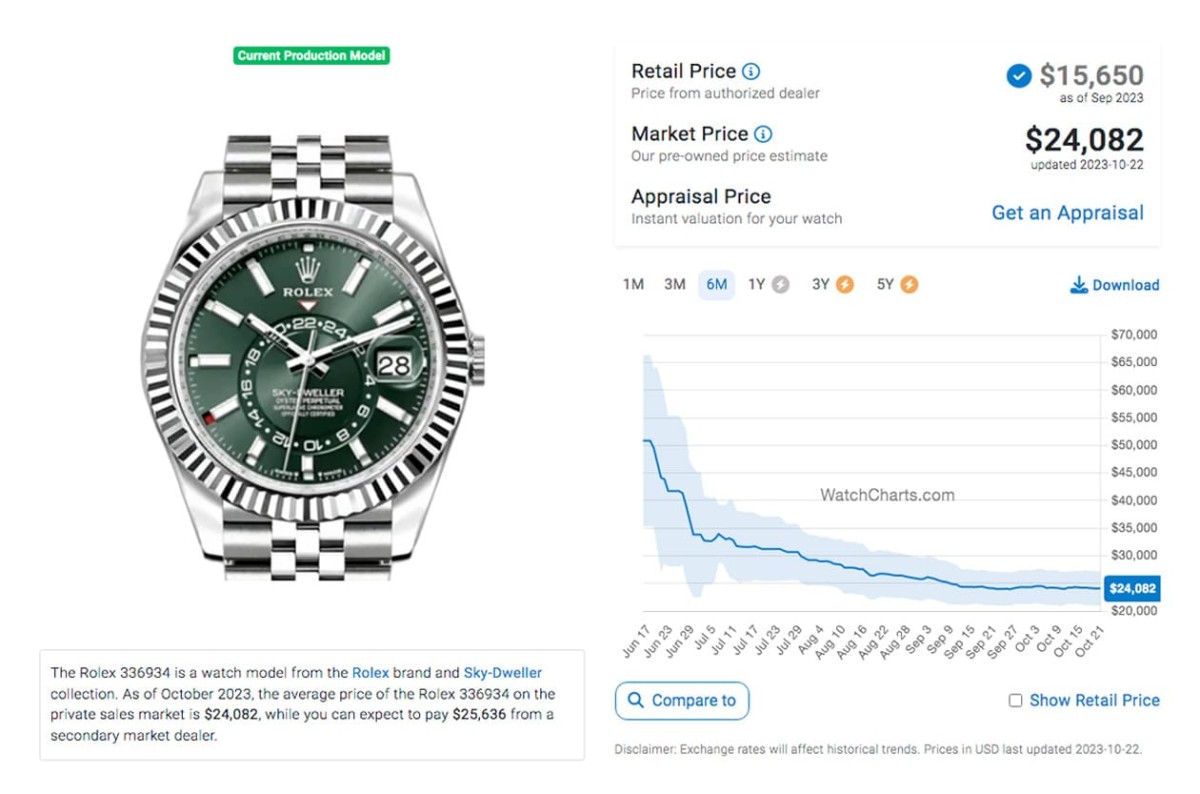Screen dimensions: 1200x794
Task: Click the Current Production Model badge
Action: click(311, 56)
